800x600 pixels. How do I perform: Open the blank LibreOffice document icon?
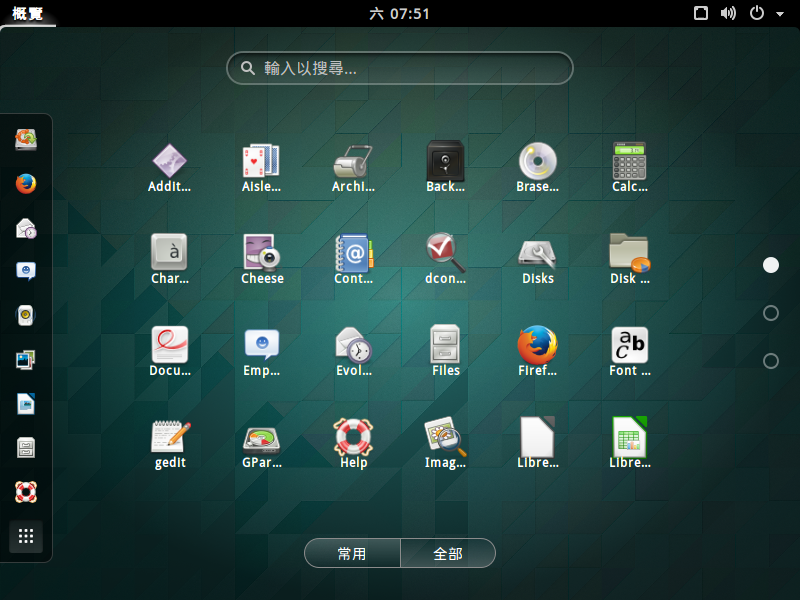[537, 437]
